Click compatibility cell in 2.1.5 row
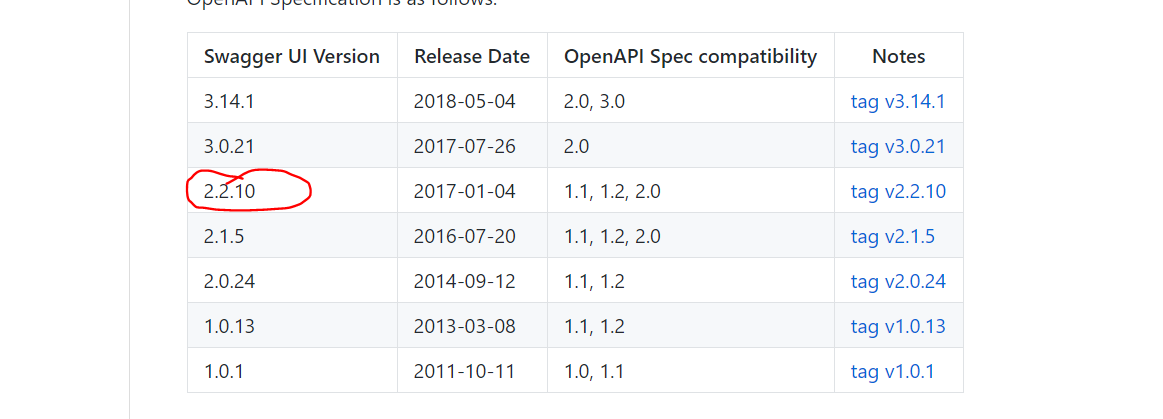The height and width of the screenshot is (419, 1163). pos(691,237)
